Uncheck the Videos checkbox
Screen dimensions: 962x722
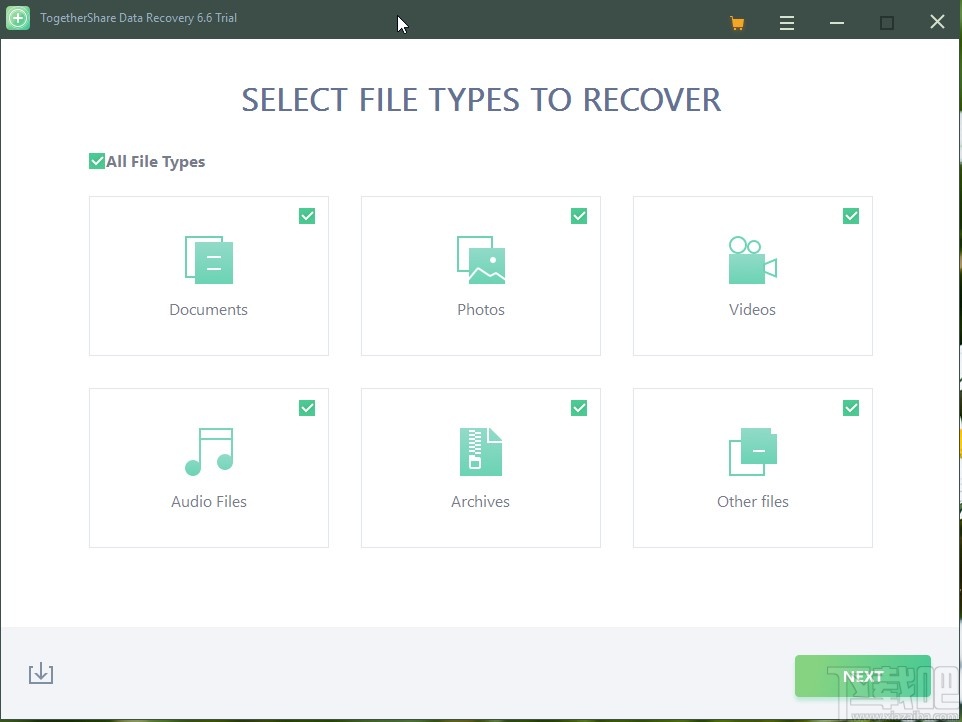click(851, 215)
